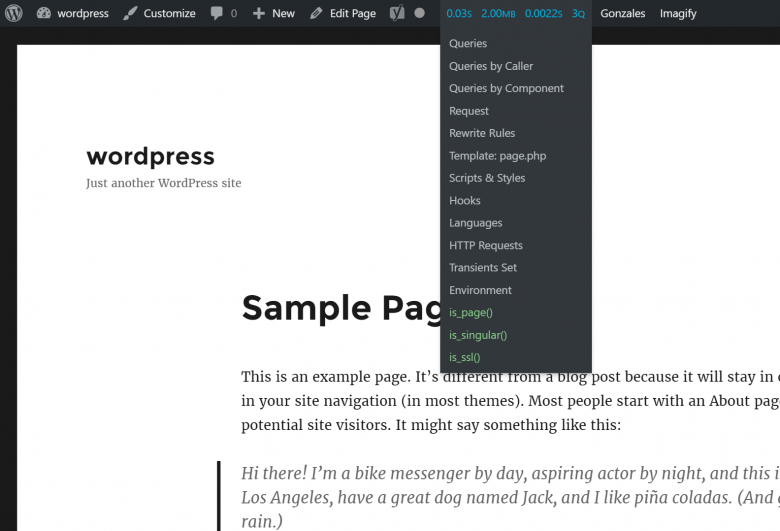Open the comments bubble icon
The width and height of the screenshot is (780, 531).
pyautogui.click(x=217, y=14)
